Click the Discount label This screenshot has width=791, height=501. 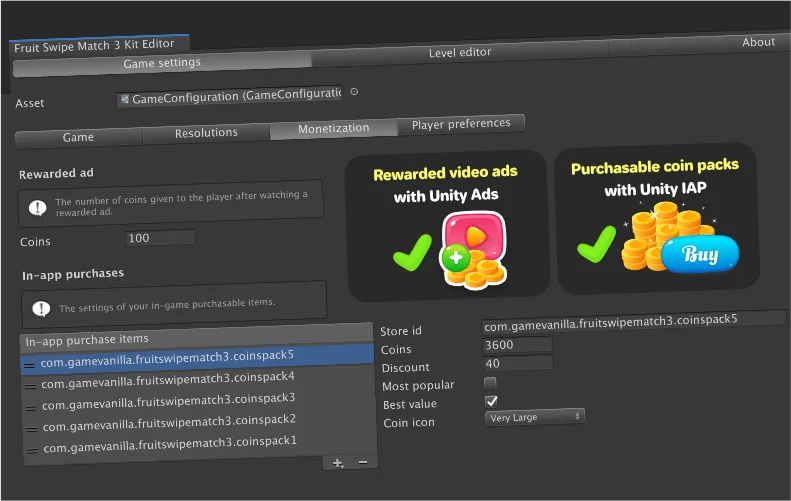click(x=406, y=368)
